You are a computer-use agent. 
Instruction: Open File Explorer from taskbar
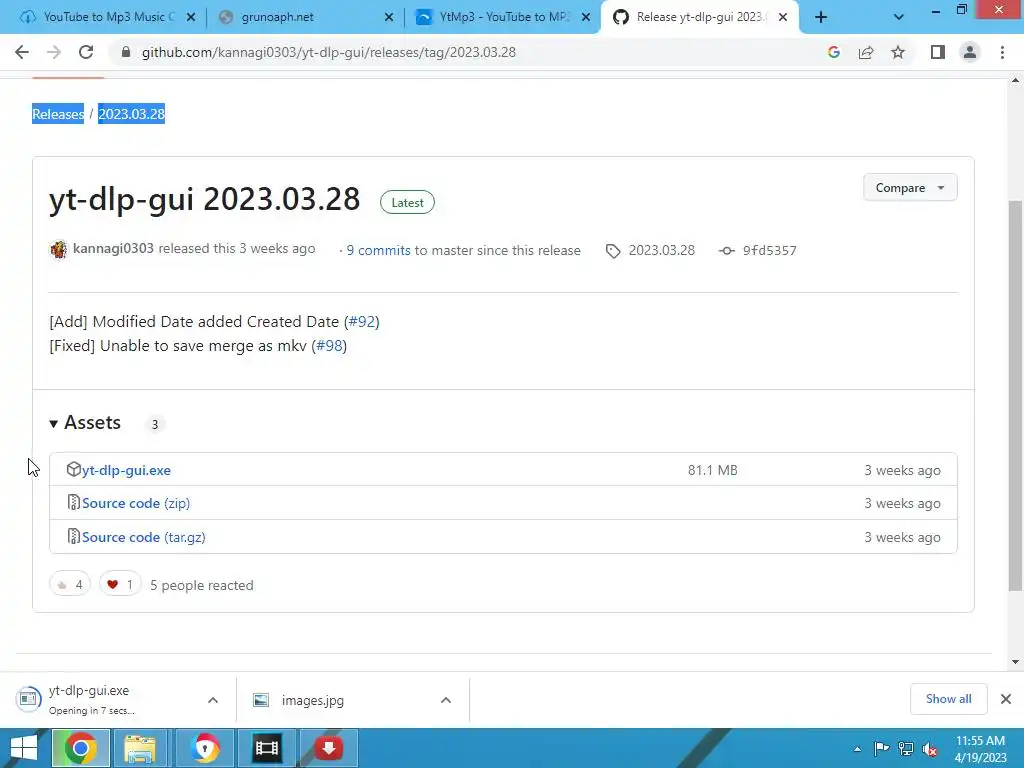point(140,748)
